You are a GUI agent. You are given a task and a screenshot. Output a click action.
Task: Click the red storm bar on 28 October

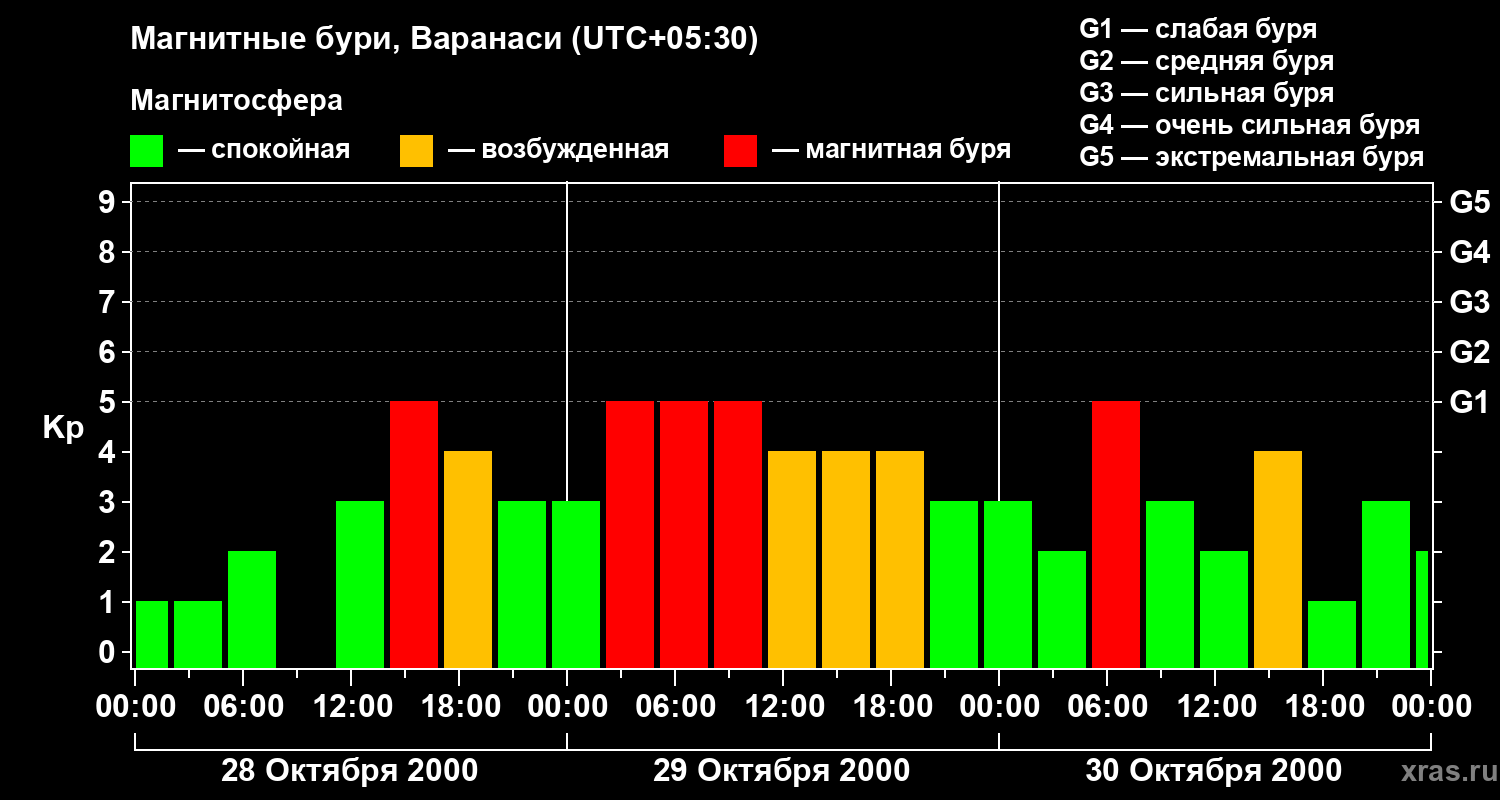coord(414,534)
